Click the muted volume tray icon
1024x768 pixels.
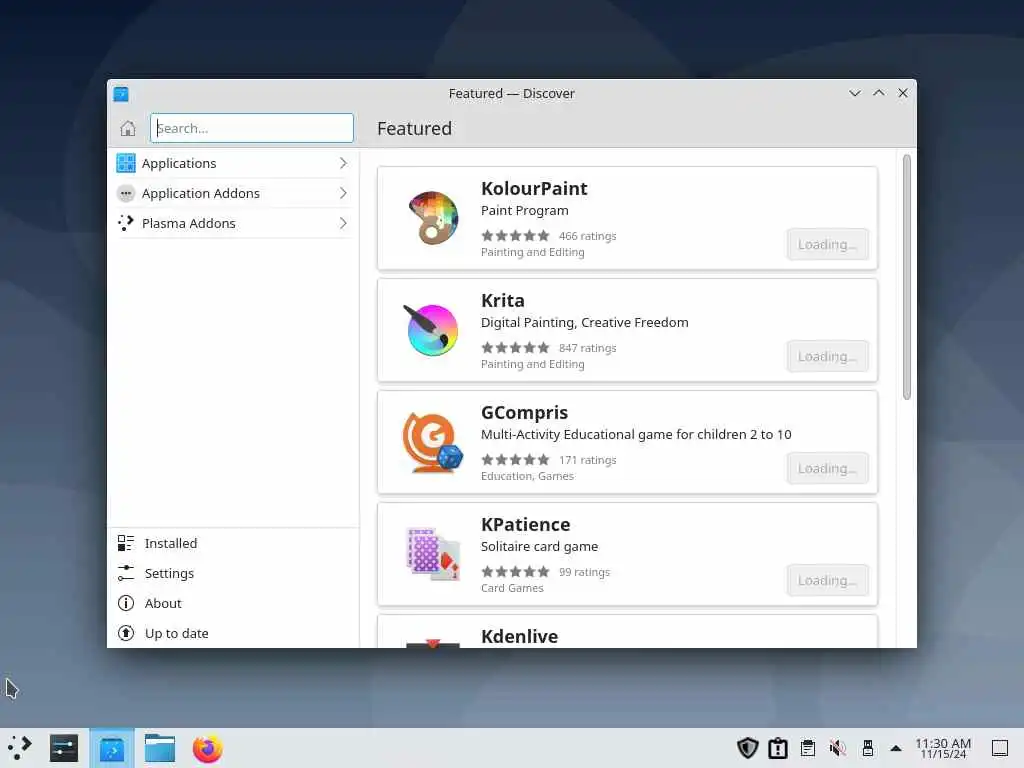coord(838,748)
